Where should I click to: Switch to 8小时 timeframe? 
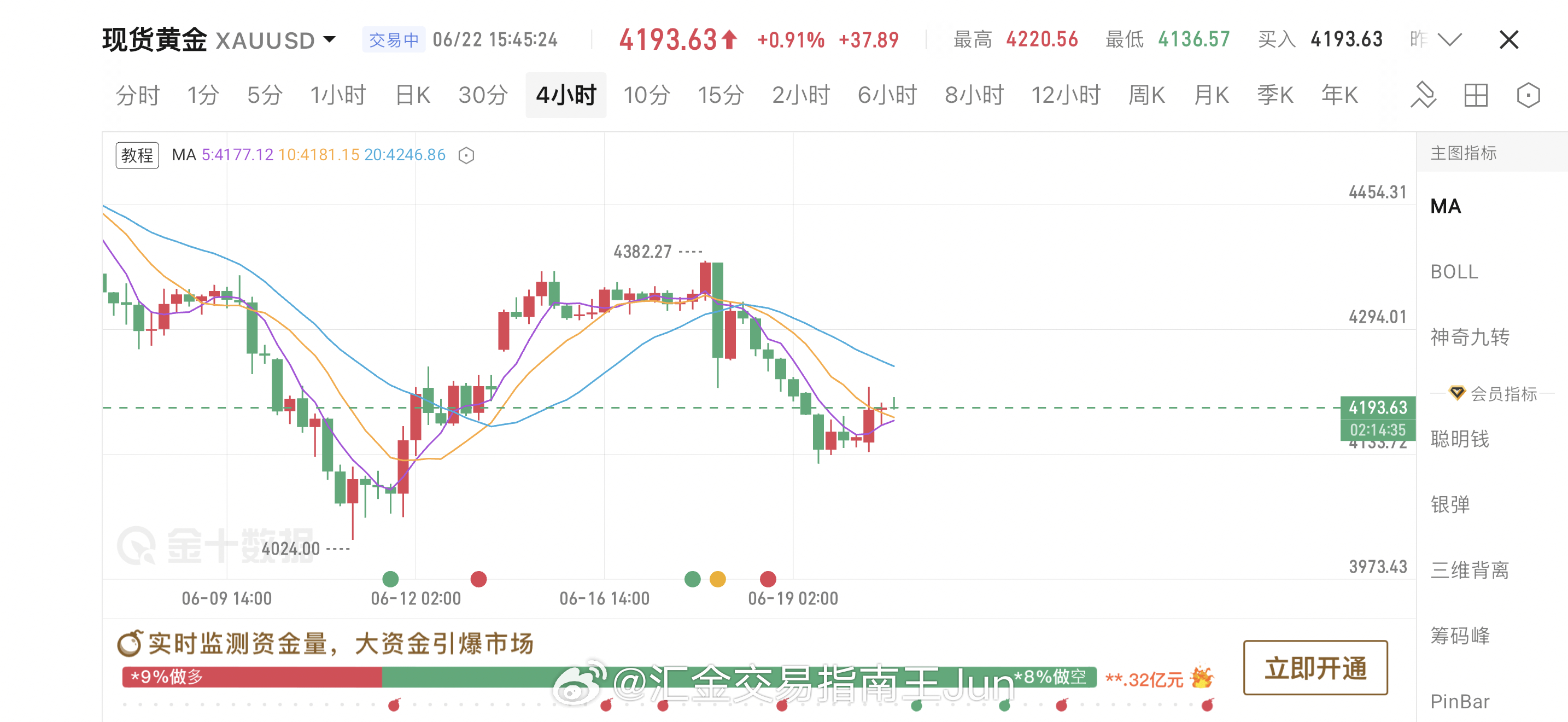point(974,95)
